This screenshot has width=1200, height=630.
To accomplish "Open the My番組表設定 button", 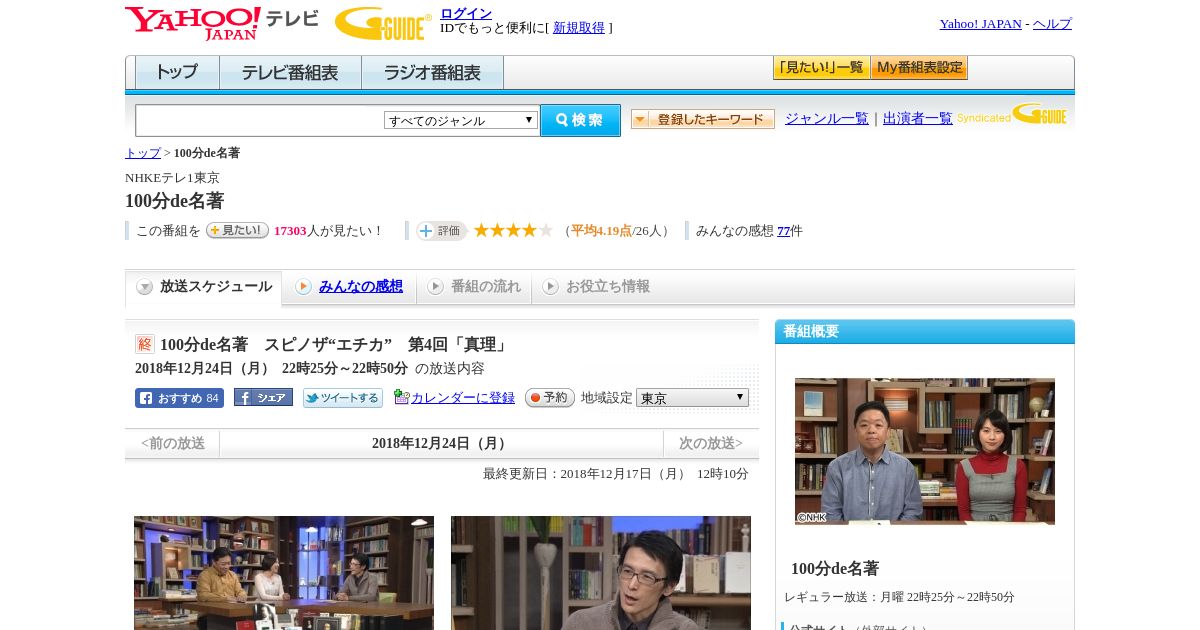I will pyautogui.click(x=919, y=68).
